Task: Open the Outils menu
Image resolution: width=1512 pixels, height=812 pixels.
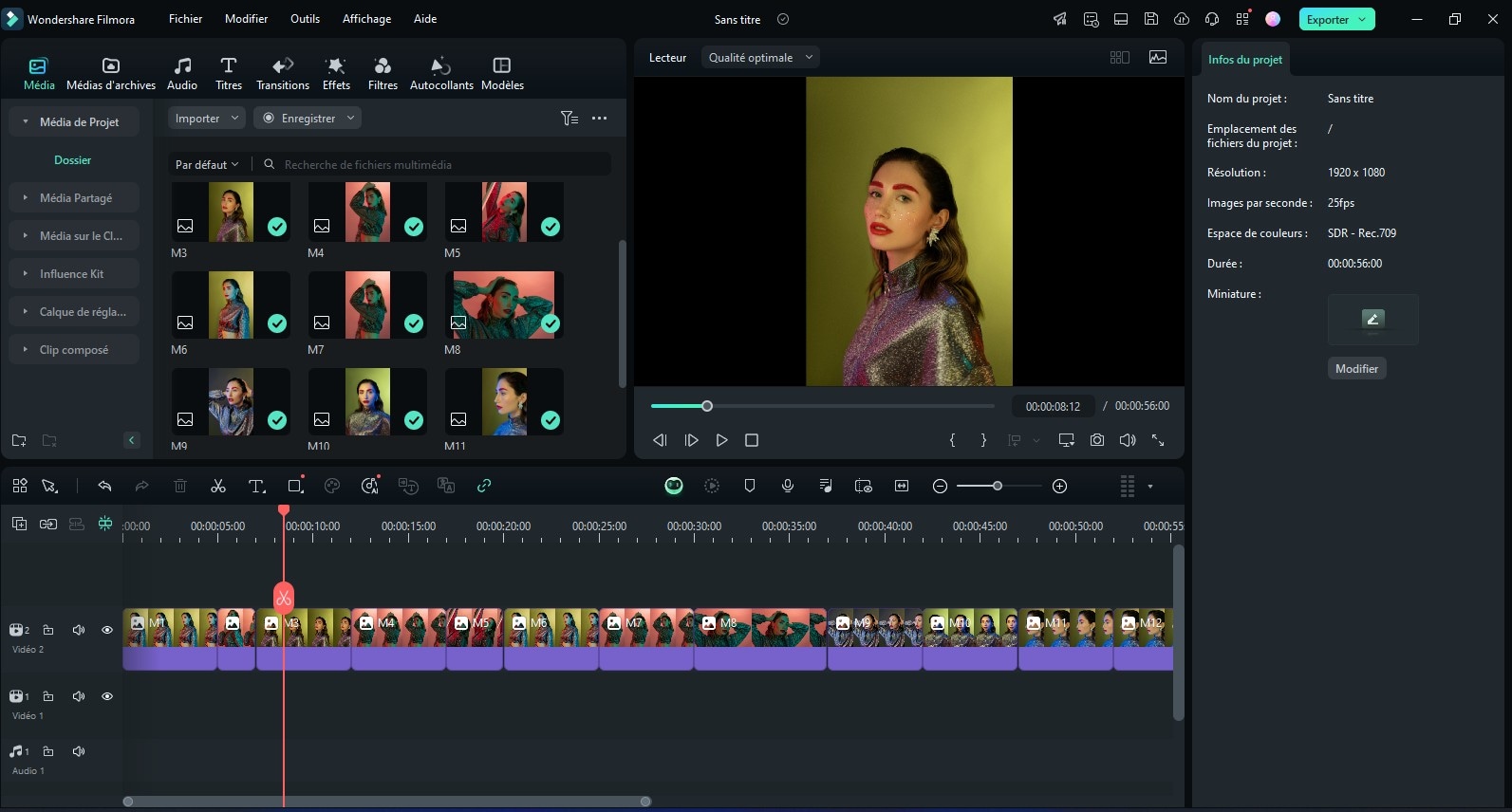Action: click(305, 19)
